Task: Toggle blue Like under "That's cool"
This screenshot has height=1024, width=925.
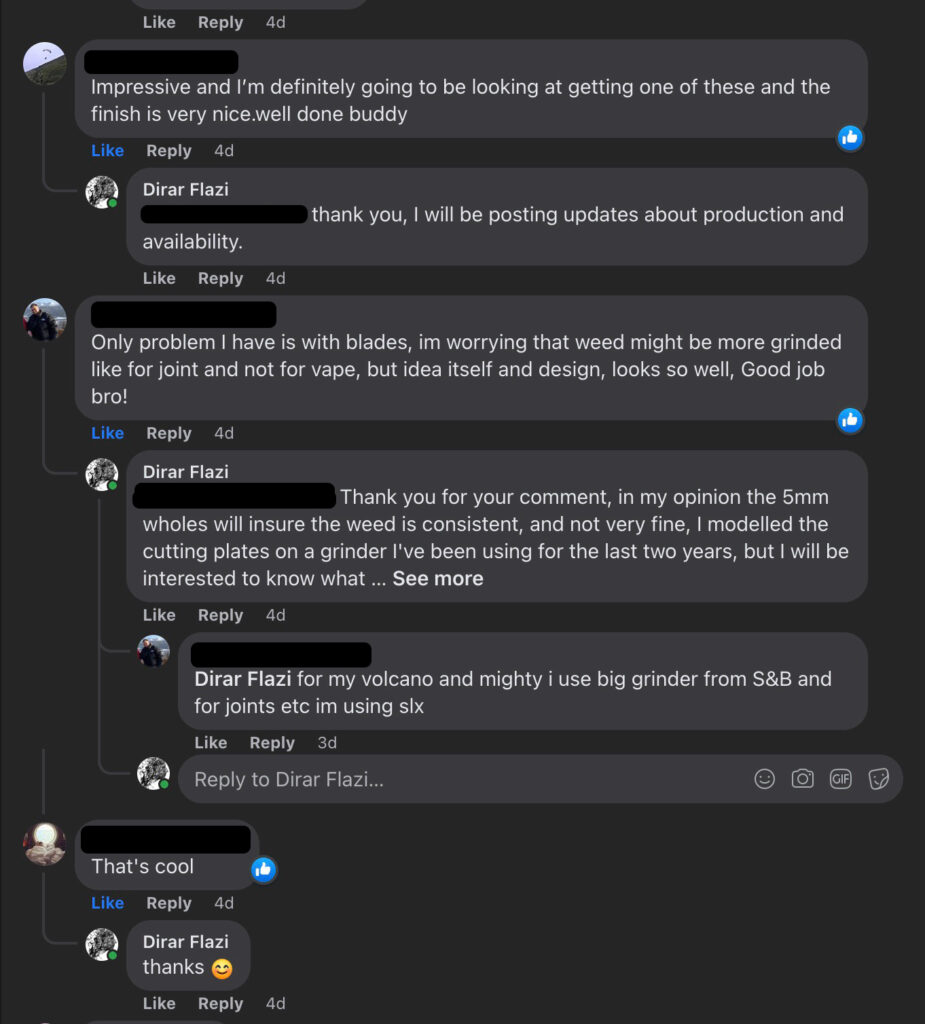Action: (108, 903)
